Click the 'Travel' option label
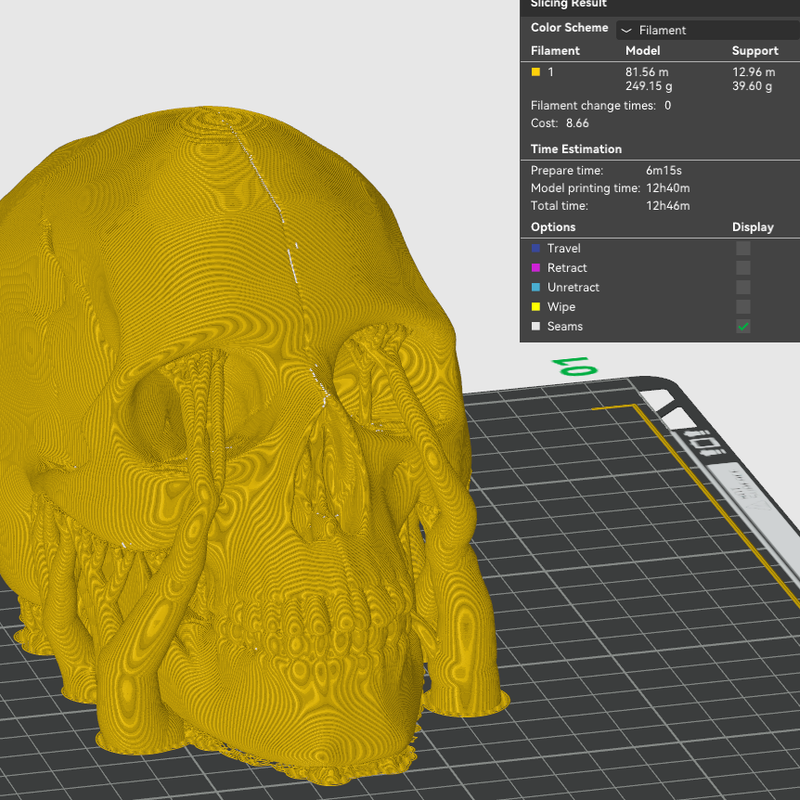This screenshot has height=800, width=800. tap(564, 248)
